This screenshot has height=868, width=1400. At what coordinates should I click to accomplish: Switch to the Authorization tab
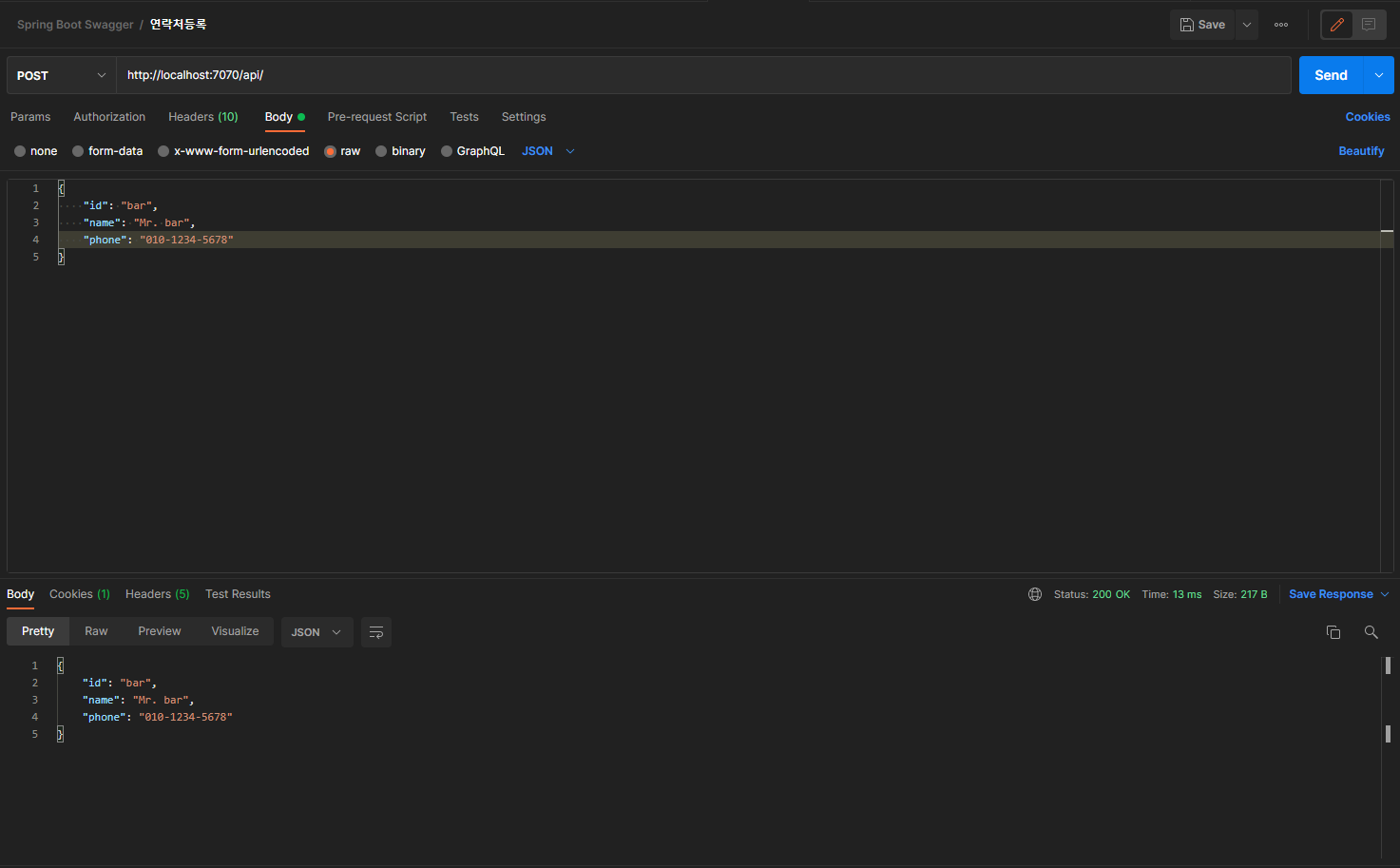109,117
